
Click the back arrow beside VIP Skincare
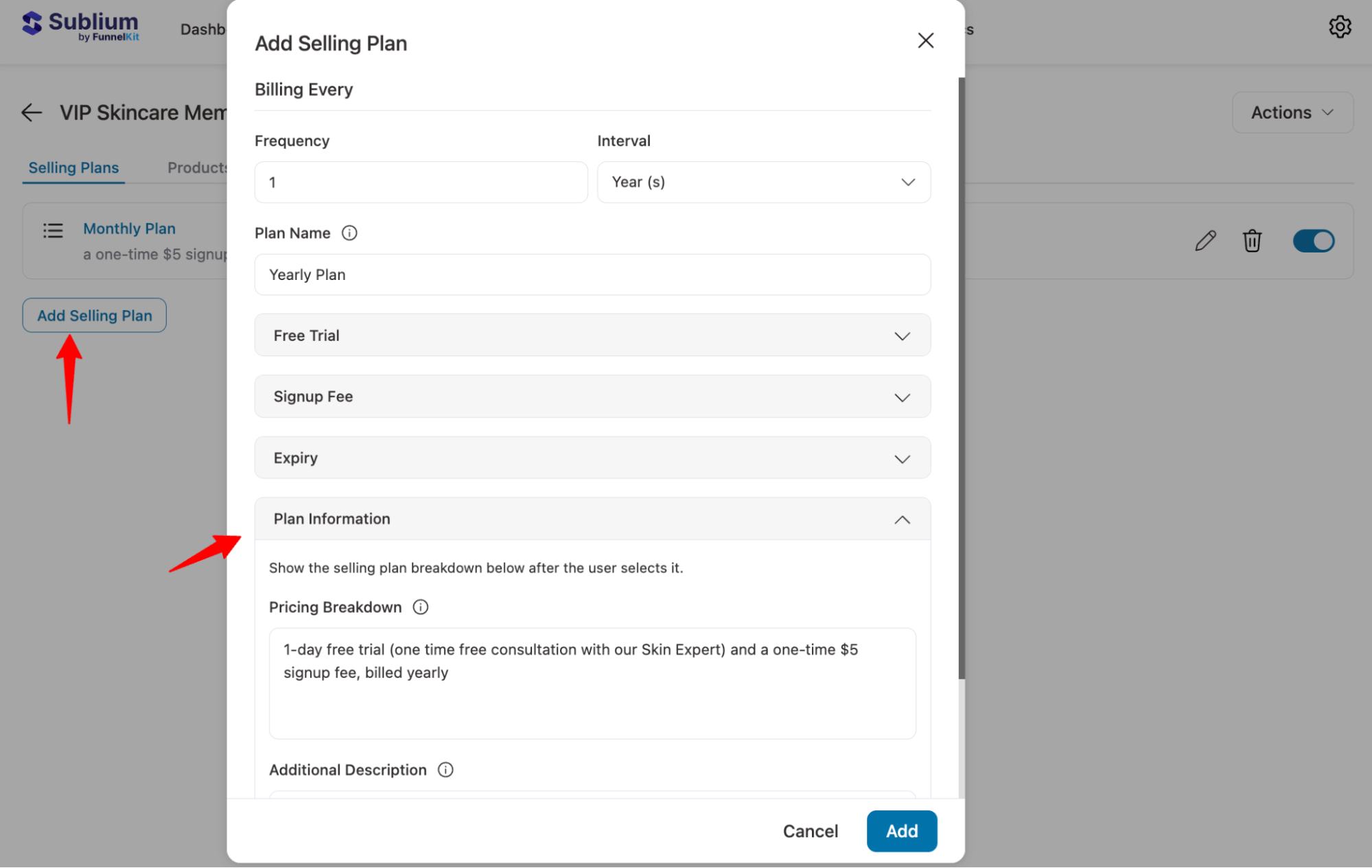point(31,112)
